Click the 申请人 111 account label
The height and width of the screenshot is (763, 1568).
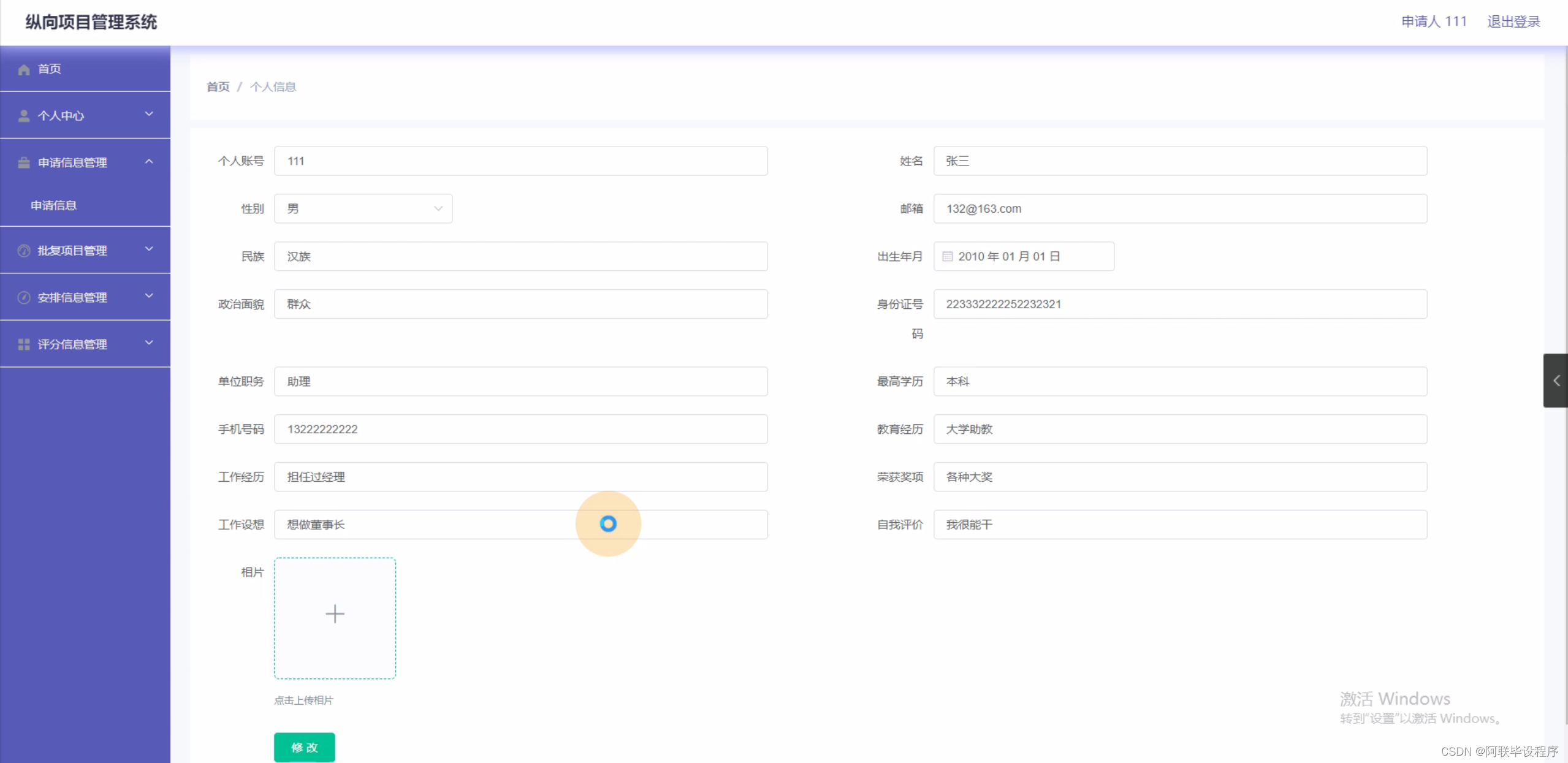click(1434, 21)
